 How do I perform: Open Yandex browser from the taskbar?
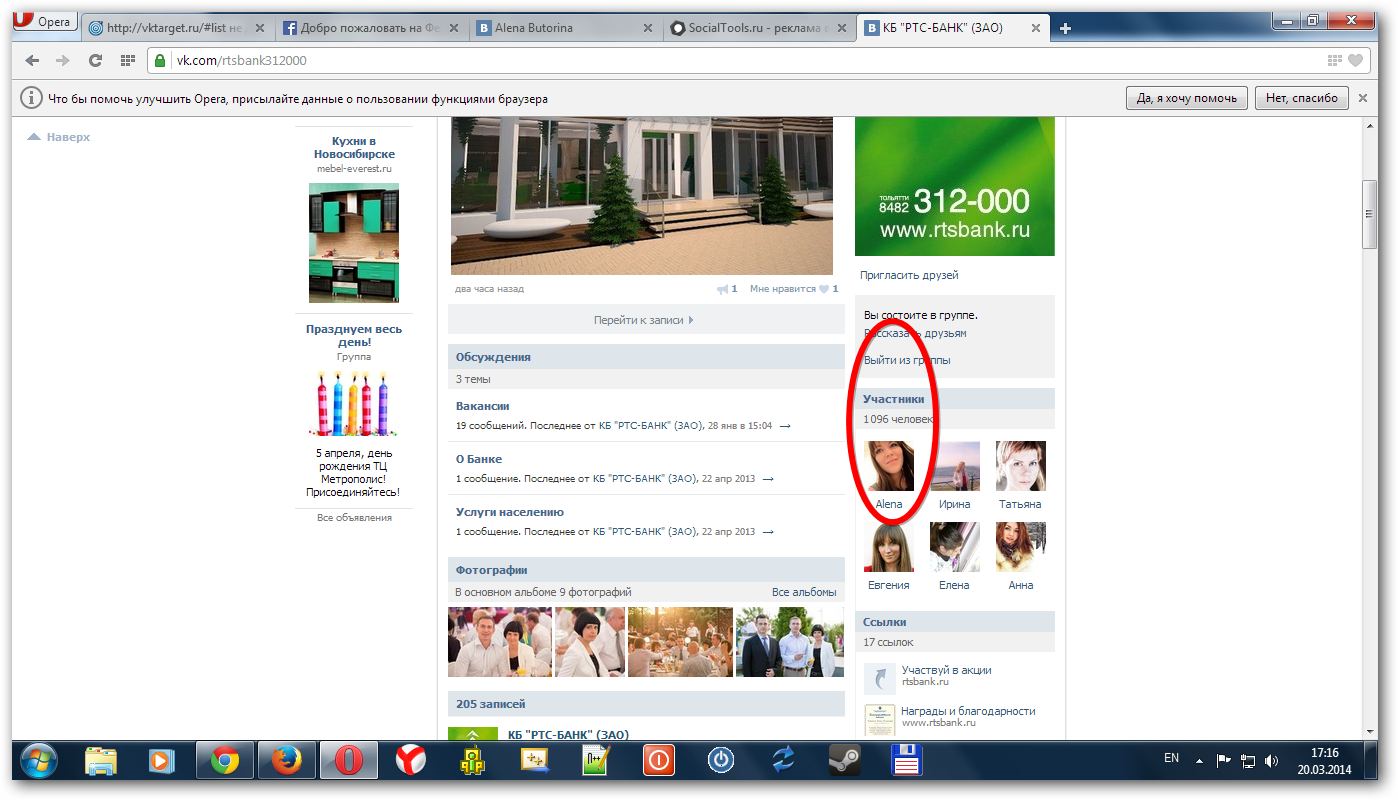(410, 761)
